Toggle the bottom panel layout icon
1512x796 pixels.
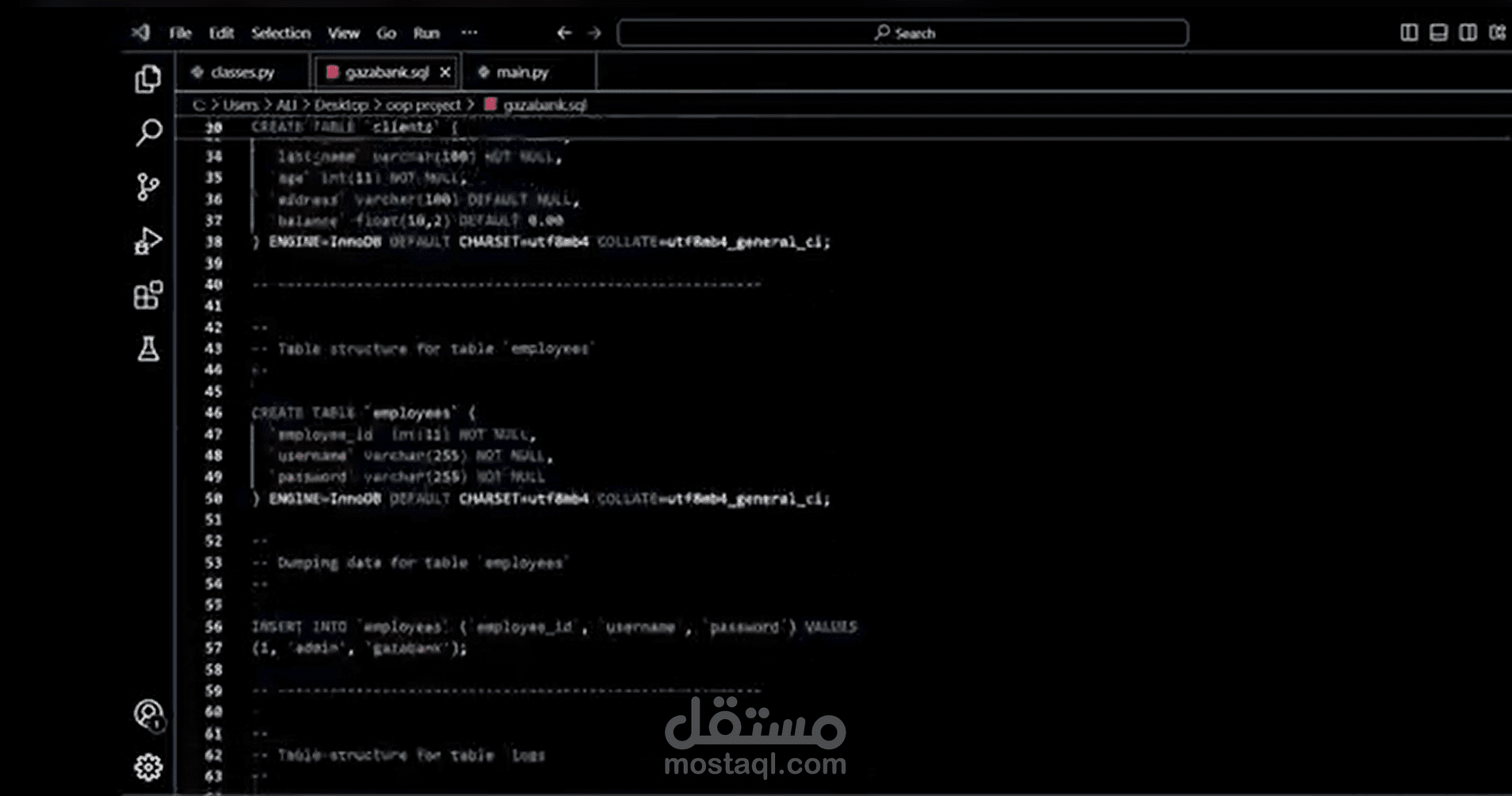point(1438,33)
